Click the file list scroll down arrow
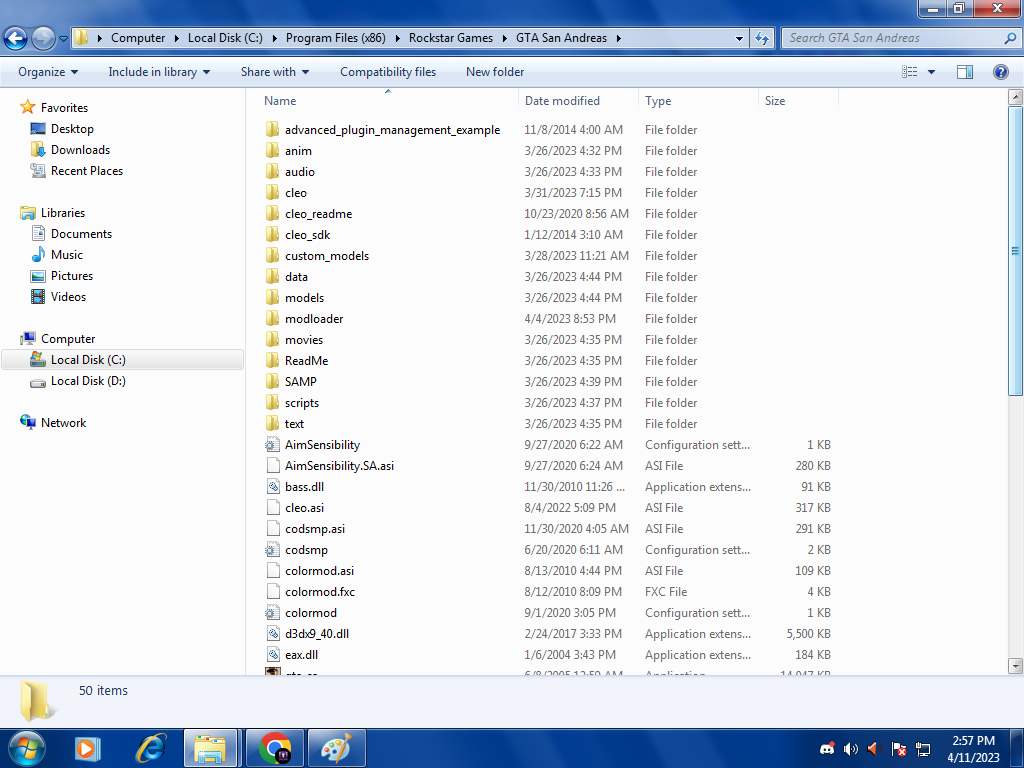The height and width of the screenshot is (768, 1024). (x=1015, y=666)
